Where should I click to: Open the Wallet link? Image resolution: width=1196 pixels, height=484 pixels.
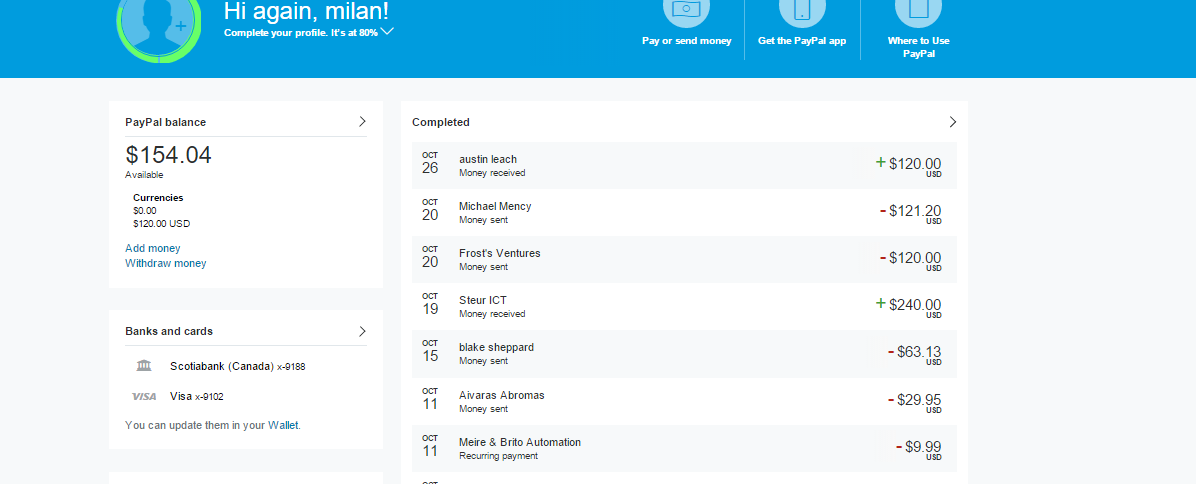[x=283, y=425]
